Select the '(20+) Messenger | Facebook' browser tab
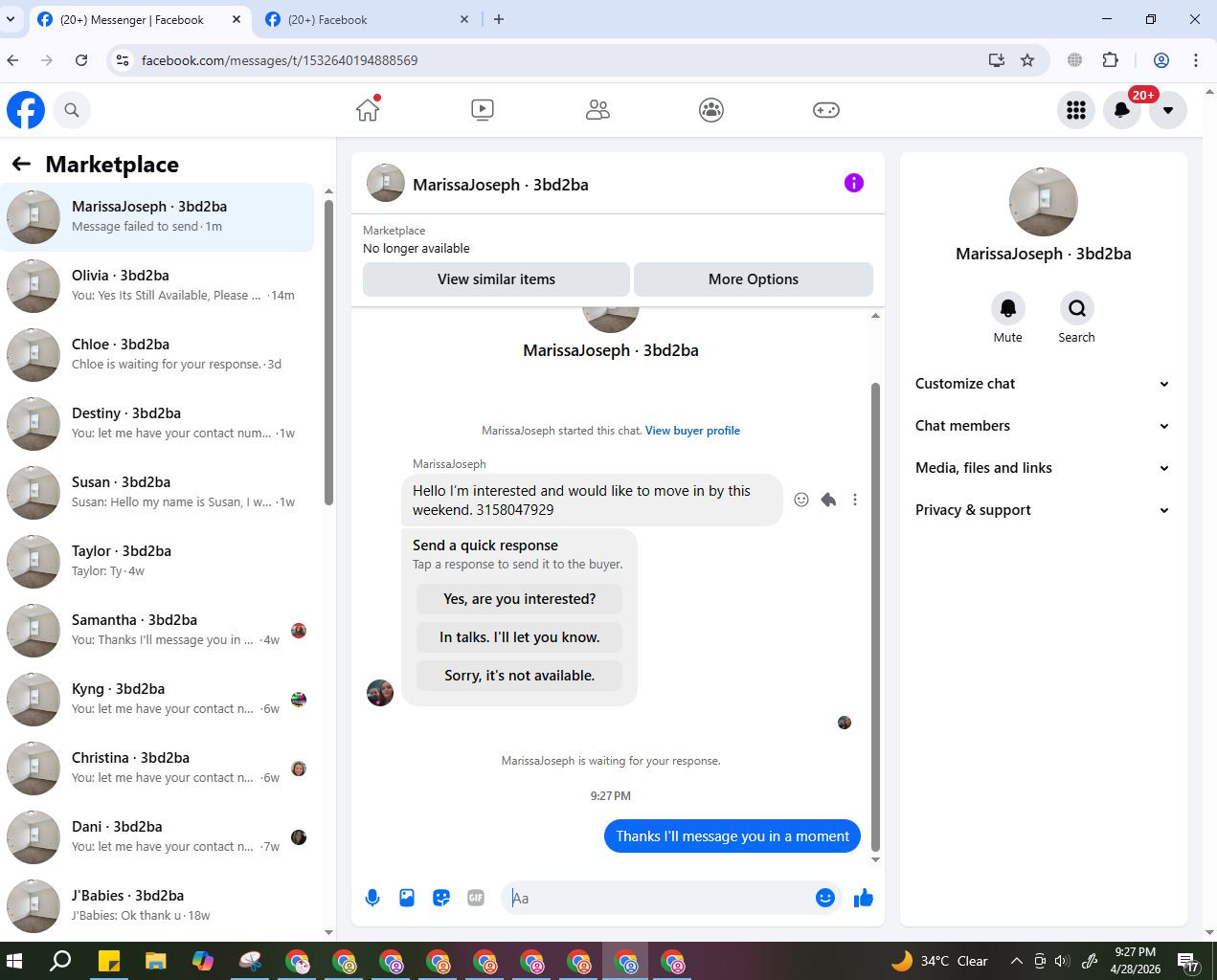Screen dimensions: 1217x980 [140, 19]
